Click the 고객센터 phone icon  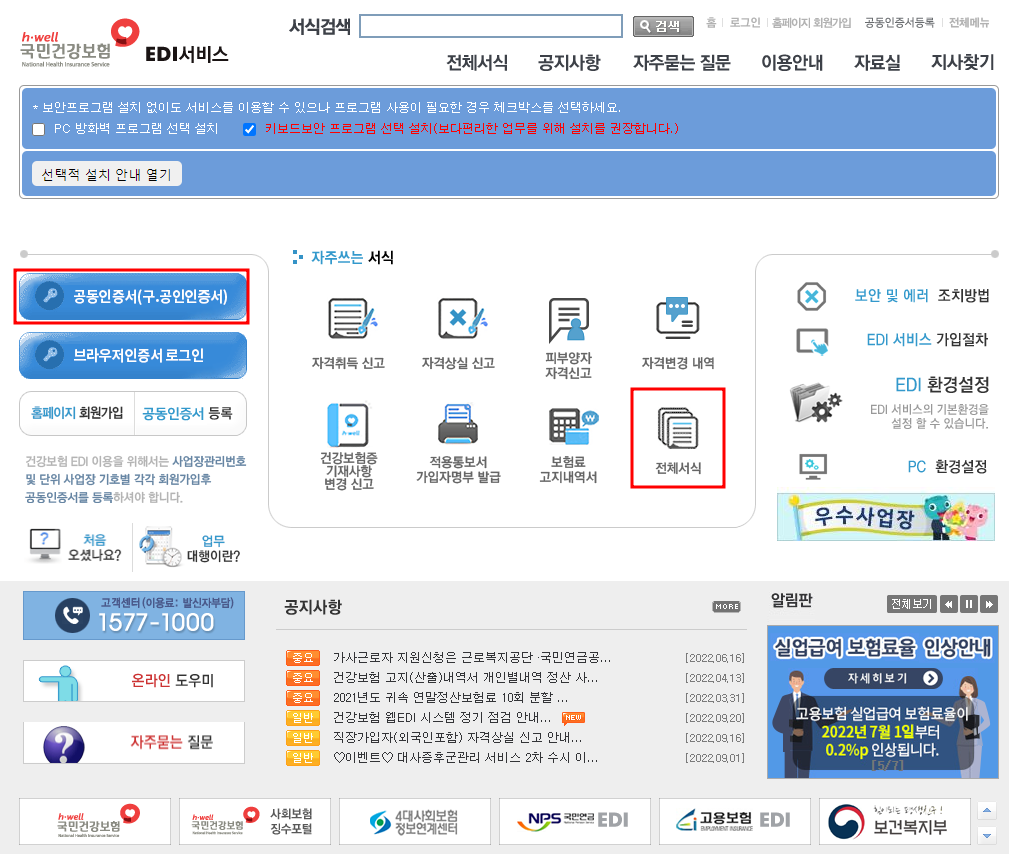tap(72, 615)
